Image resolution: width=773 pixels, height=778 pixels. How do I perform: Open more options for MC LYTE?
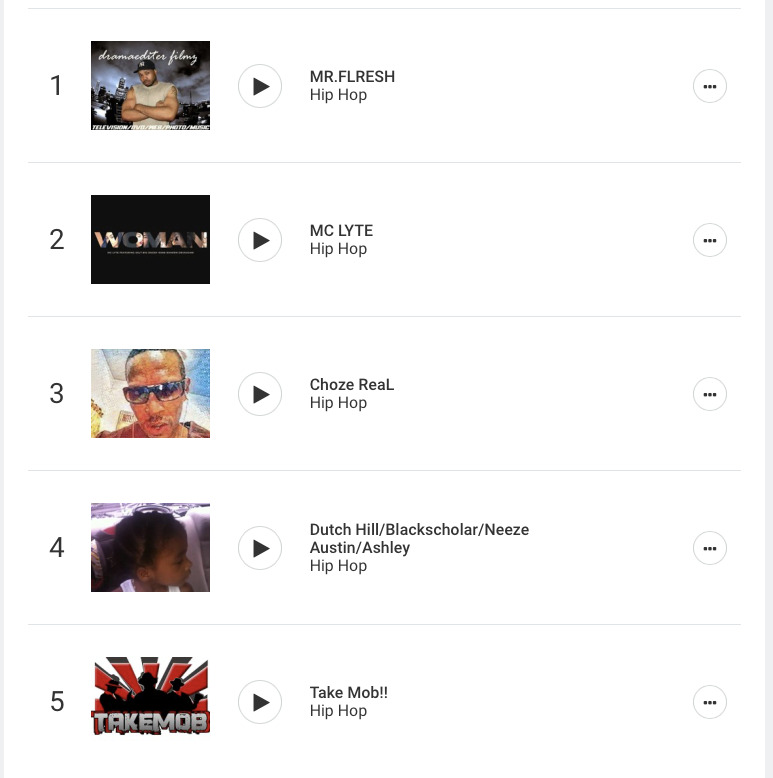click(x=710, y=240)
